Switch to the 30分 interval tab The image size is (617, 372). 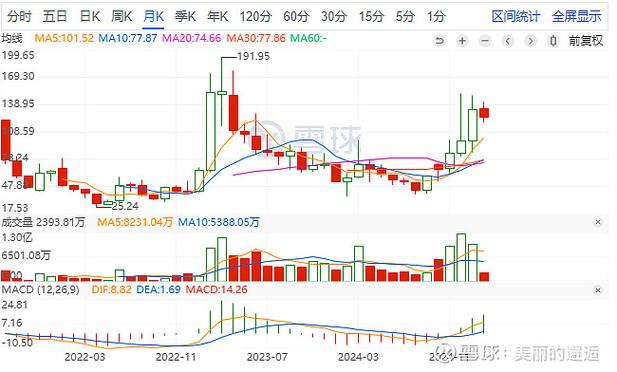pyautogui.click(x=334, y=16)
